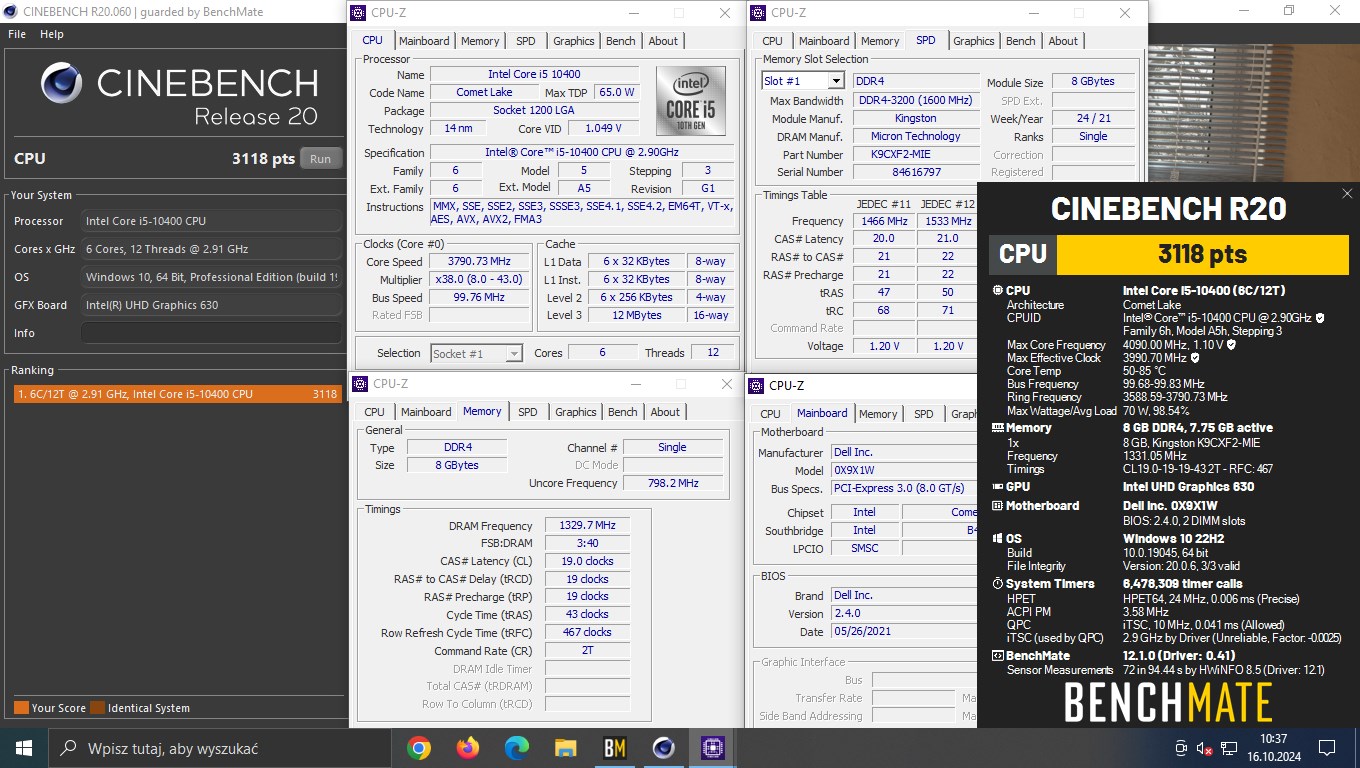Screen dimensions: 1360x768
Task: Click the orange Your Score legend swatch
Action: (x=21, y=708)
